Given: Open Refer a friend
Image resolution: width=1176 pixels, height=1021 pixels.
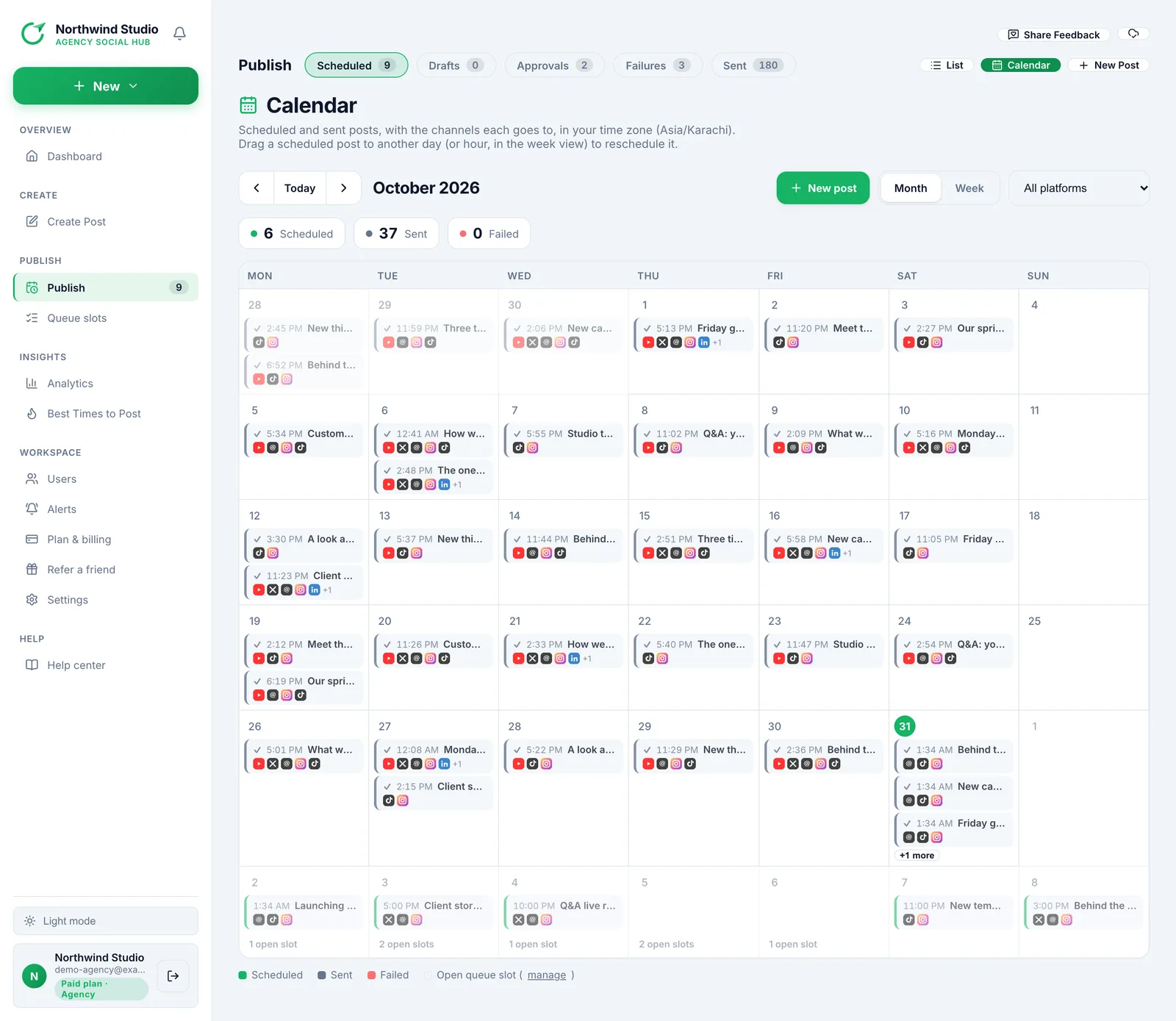Looking at the screenshot, I should point(106,570).
